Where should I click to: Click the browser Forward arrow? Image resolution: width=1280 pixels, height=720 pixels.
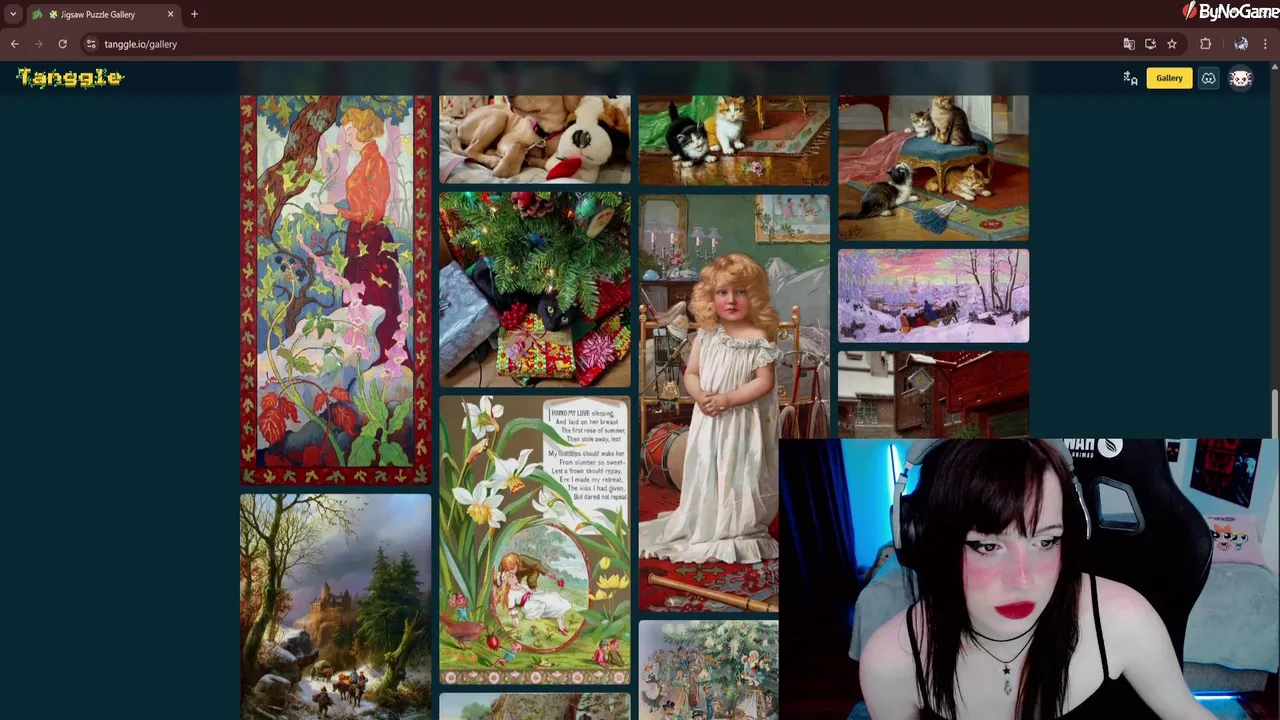tap(39, 44)
